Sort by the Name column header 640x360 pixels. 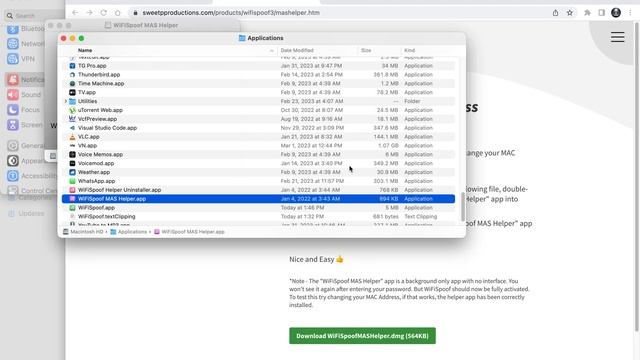pyautogui.click(x=85, y=50)
